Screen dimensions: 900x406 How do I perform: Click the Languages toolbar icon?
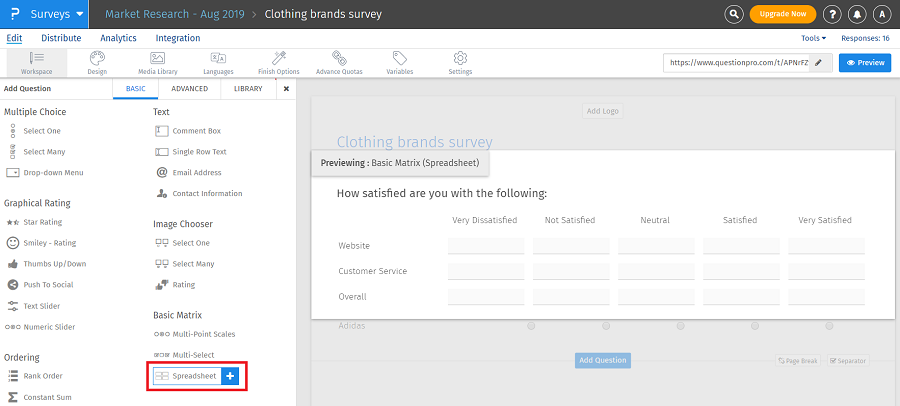(218, 62)
